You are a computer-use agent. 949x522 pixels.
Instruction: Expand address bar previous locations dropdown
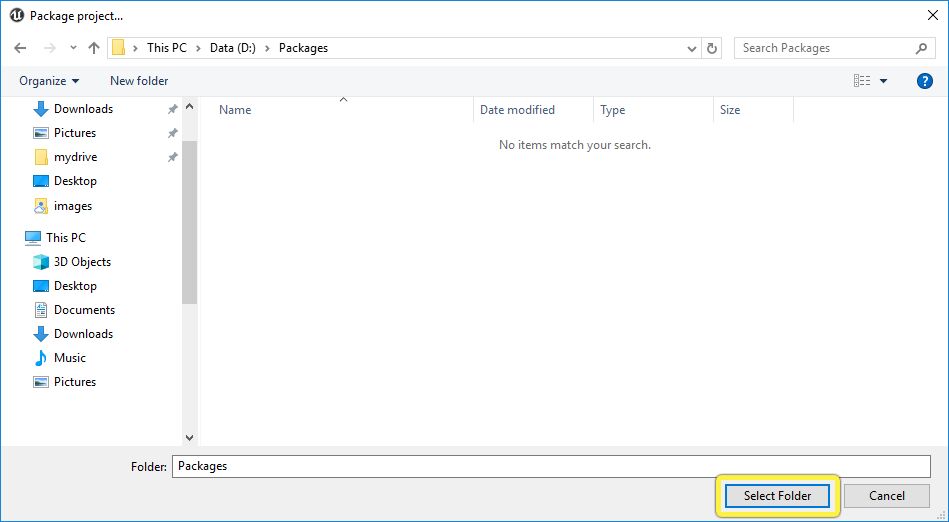pos(692,48)
